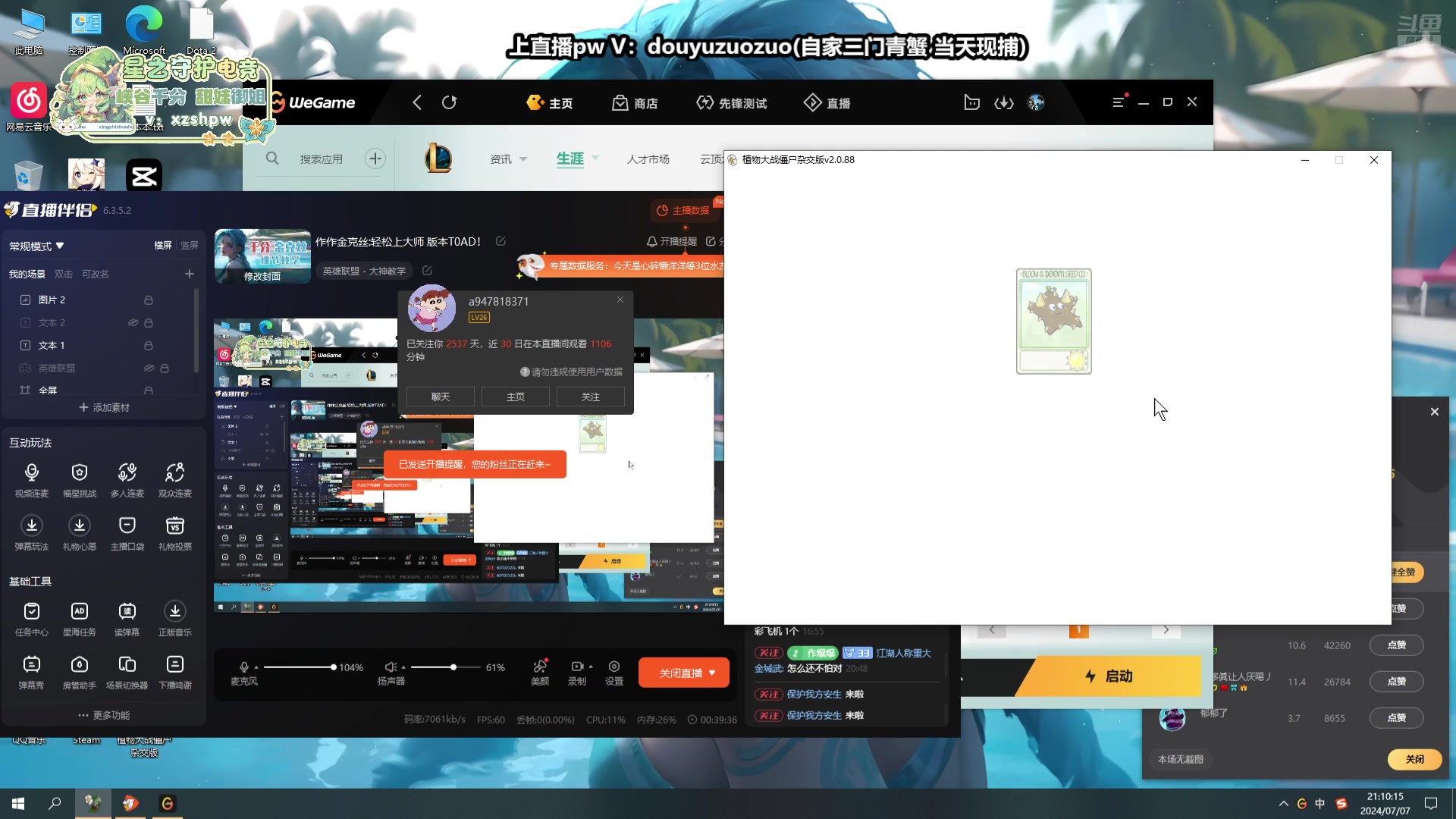Open 美颜 beauty settings
1456x819 pixels.
pos(540,672)
